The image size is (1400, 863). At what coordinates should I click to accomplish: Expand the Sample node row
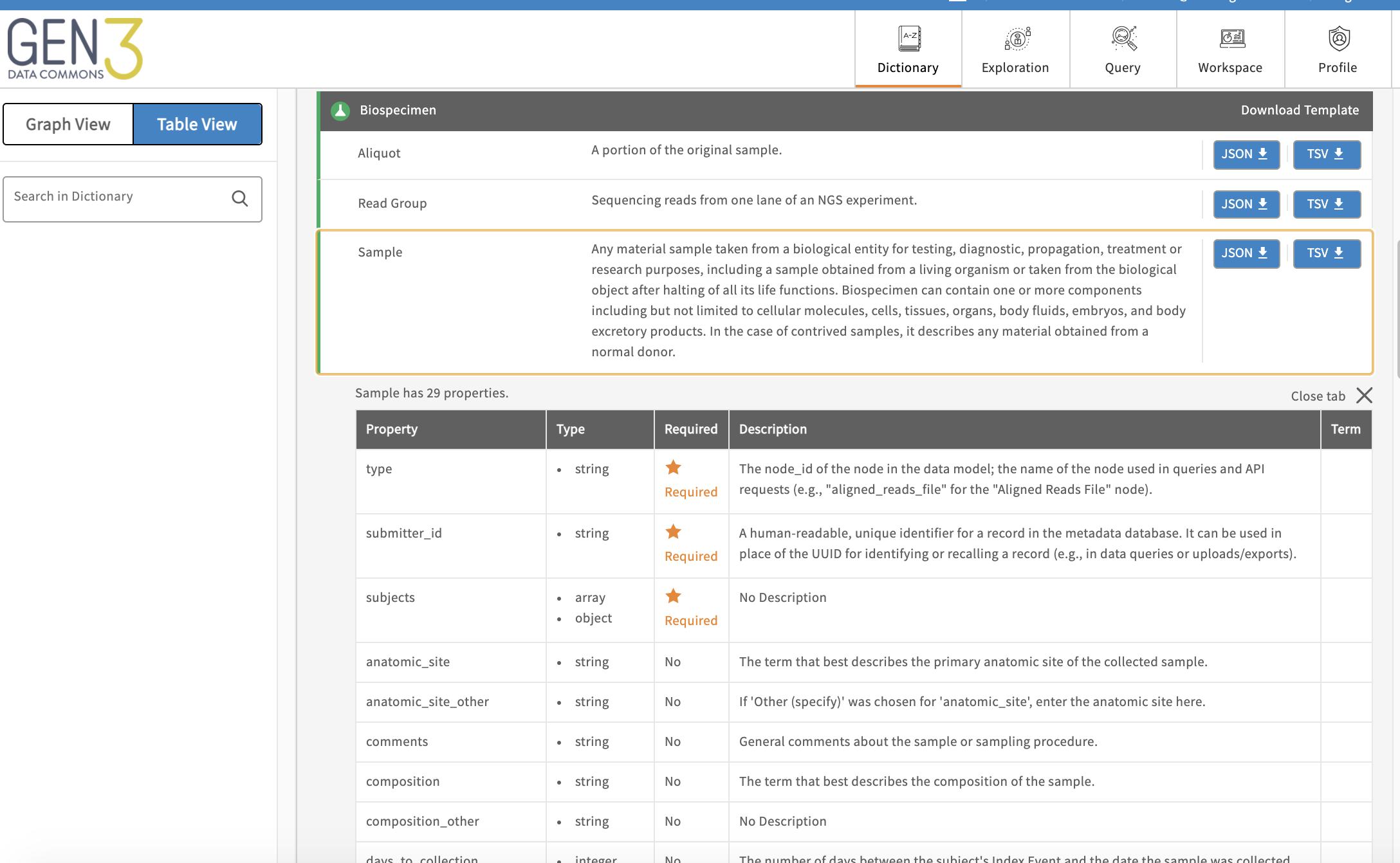[379, 251]
